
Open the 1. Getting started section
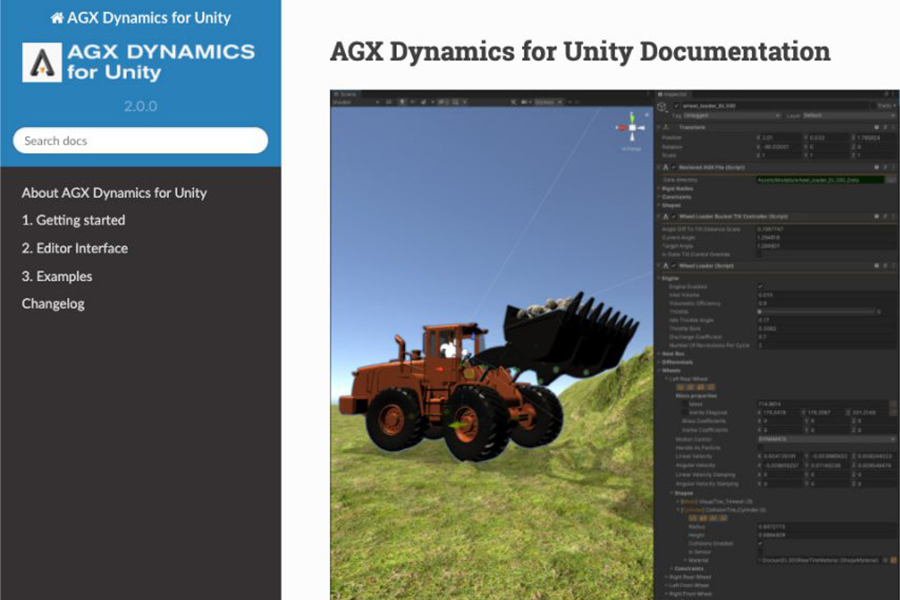pos(73,220)
